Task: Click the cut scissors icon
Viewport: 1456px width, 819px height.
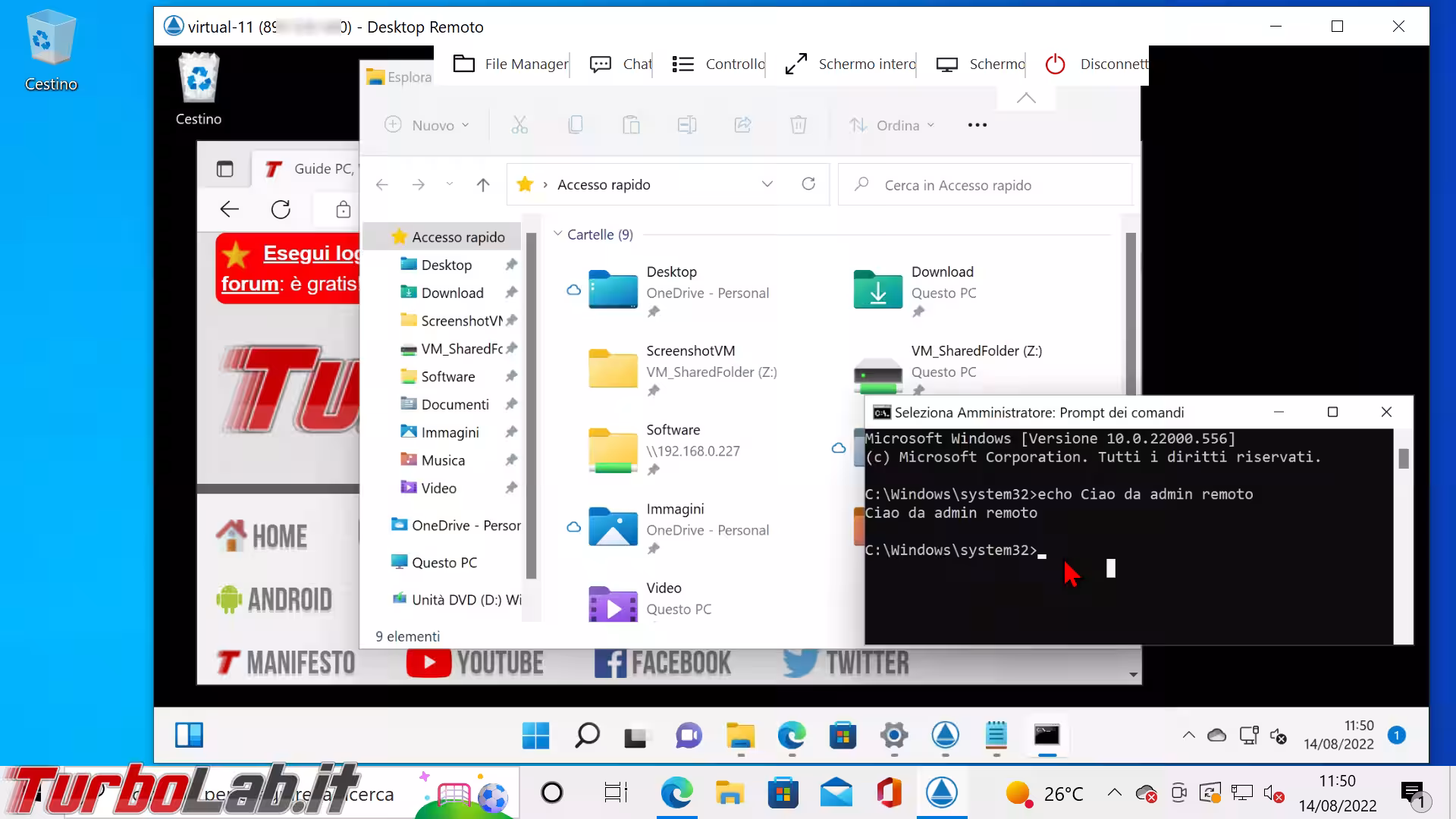Action: point(519,125)
